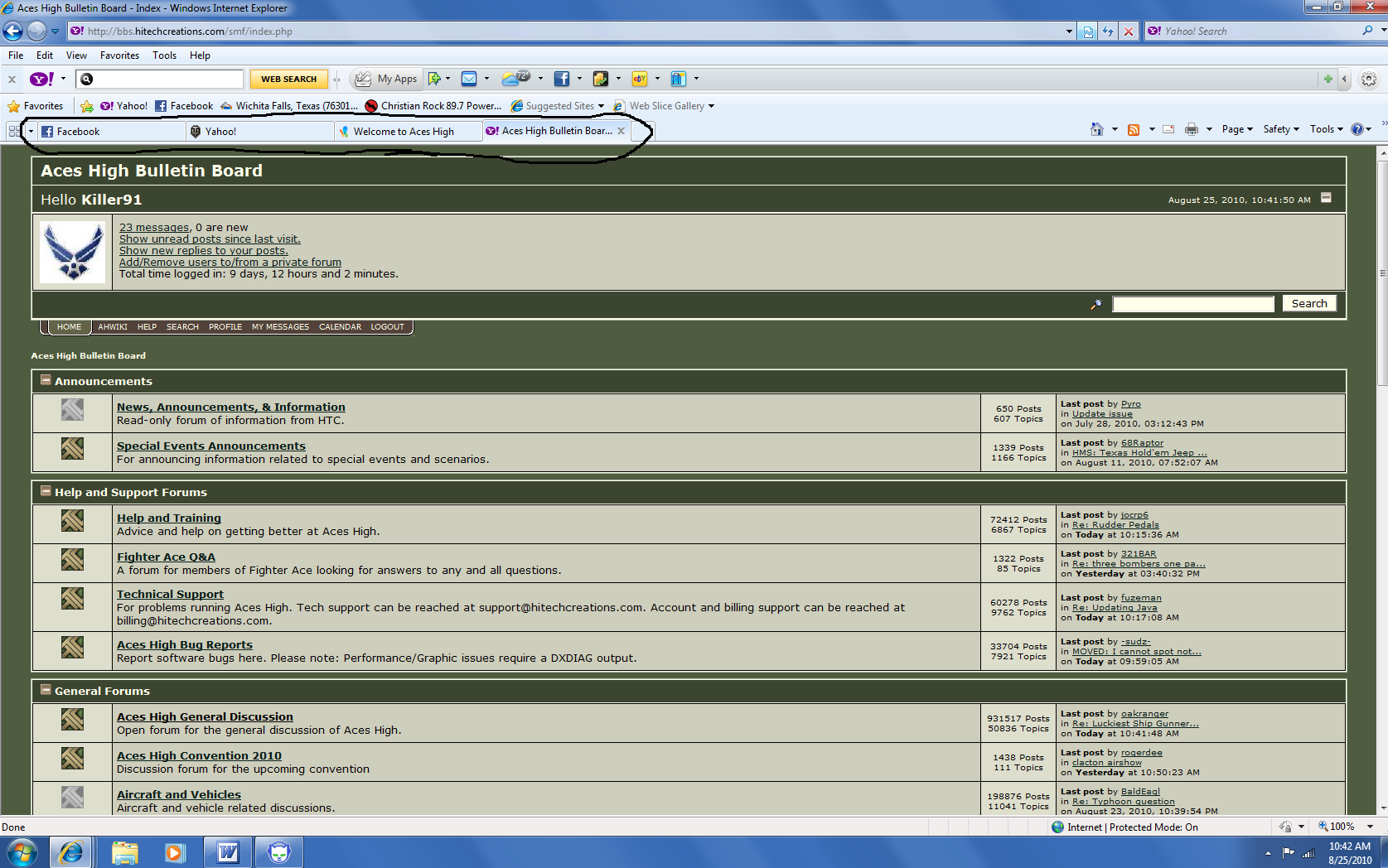The height and width of the screenshot is (868, 1388).
Task: Open the tab list dropdown arrow
Action: point(31,131)
